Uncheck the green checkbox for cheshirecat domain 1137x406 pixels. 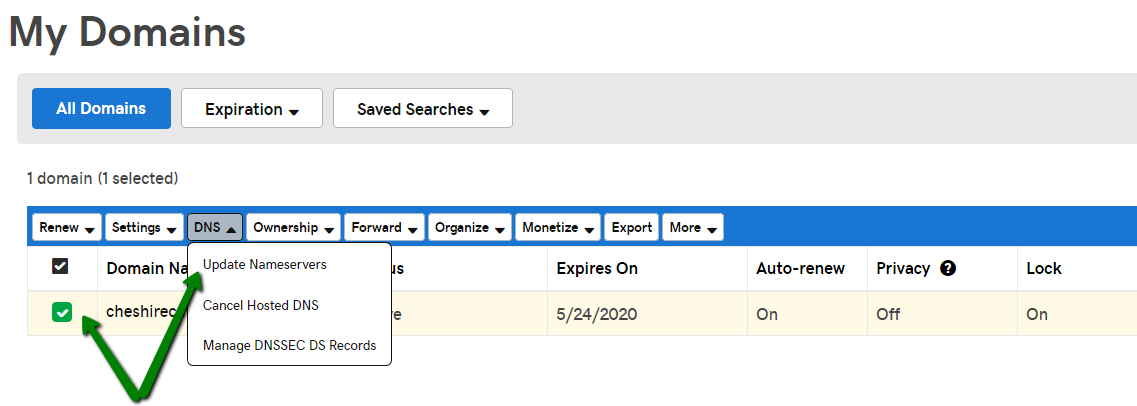pyautogui.click(x=62, y=313)
